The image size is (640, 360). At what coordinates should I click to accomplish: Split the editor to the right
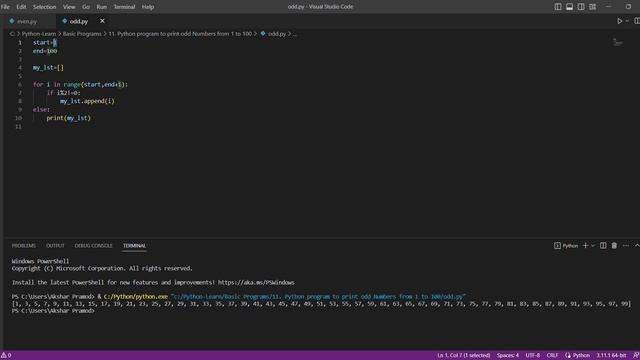(636, 21)
